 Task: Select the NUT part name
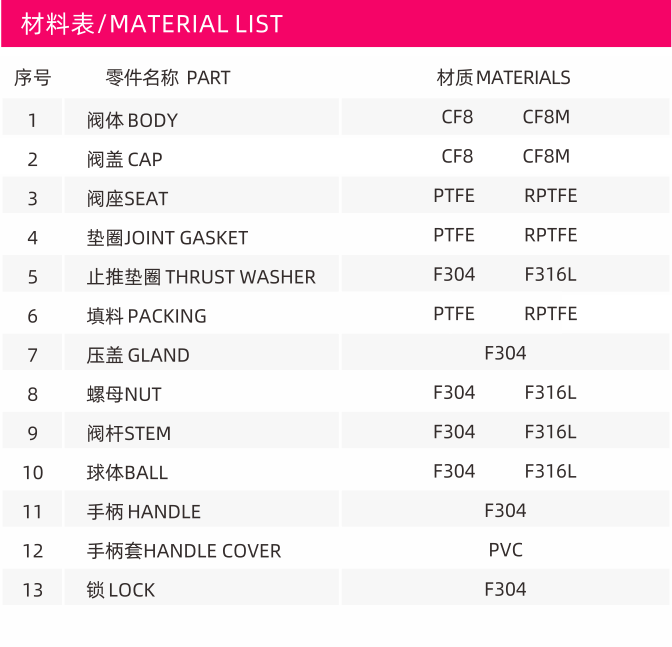click(x=124, y=395)
